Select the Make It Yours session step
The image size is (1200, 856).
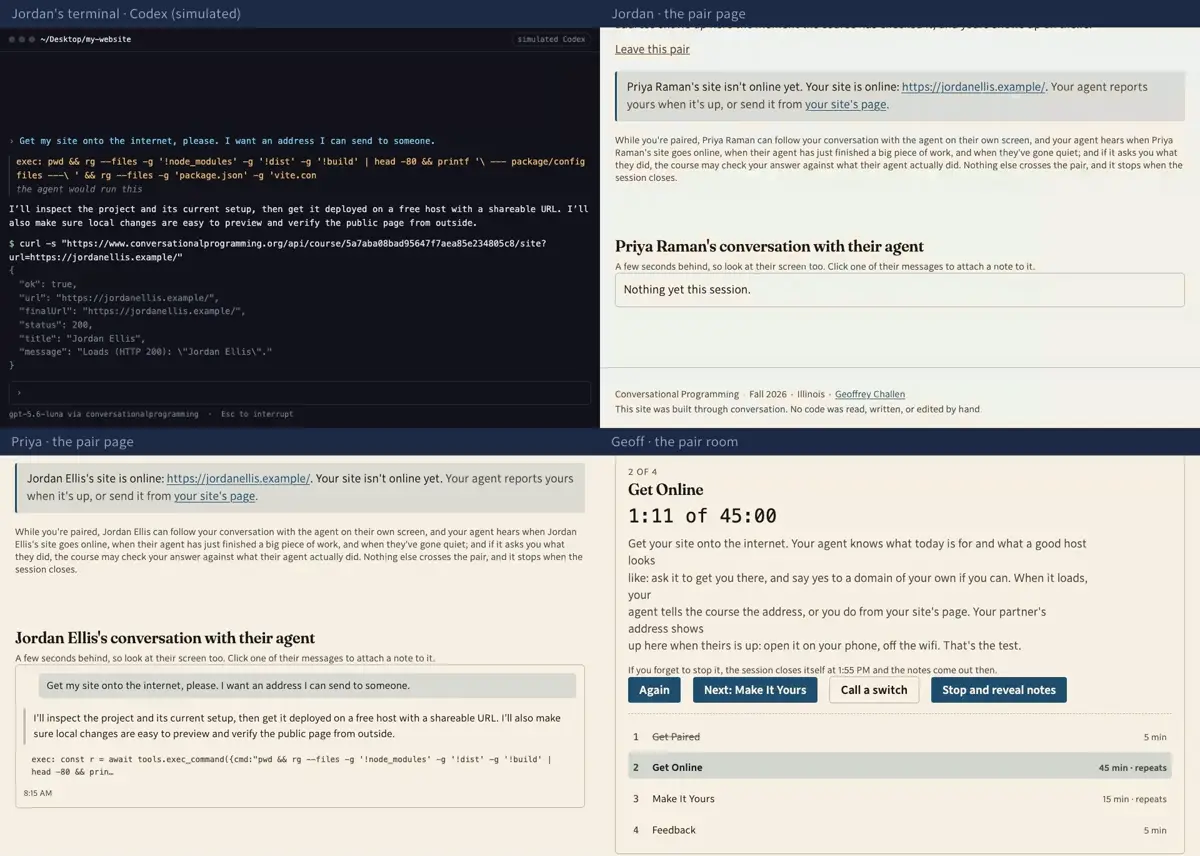[899, 799]
